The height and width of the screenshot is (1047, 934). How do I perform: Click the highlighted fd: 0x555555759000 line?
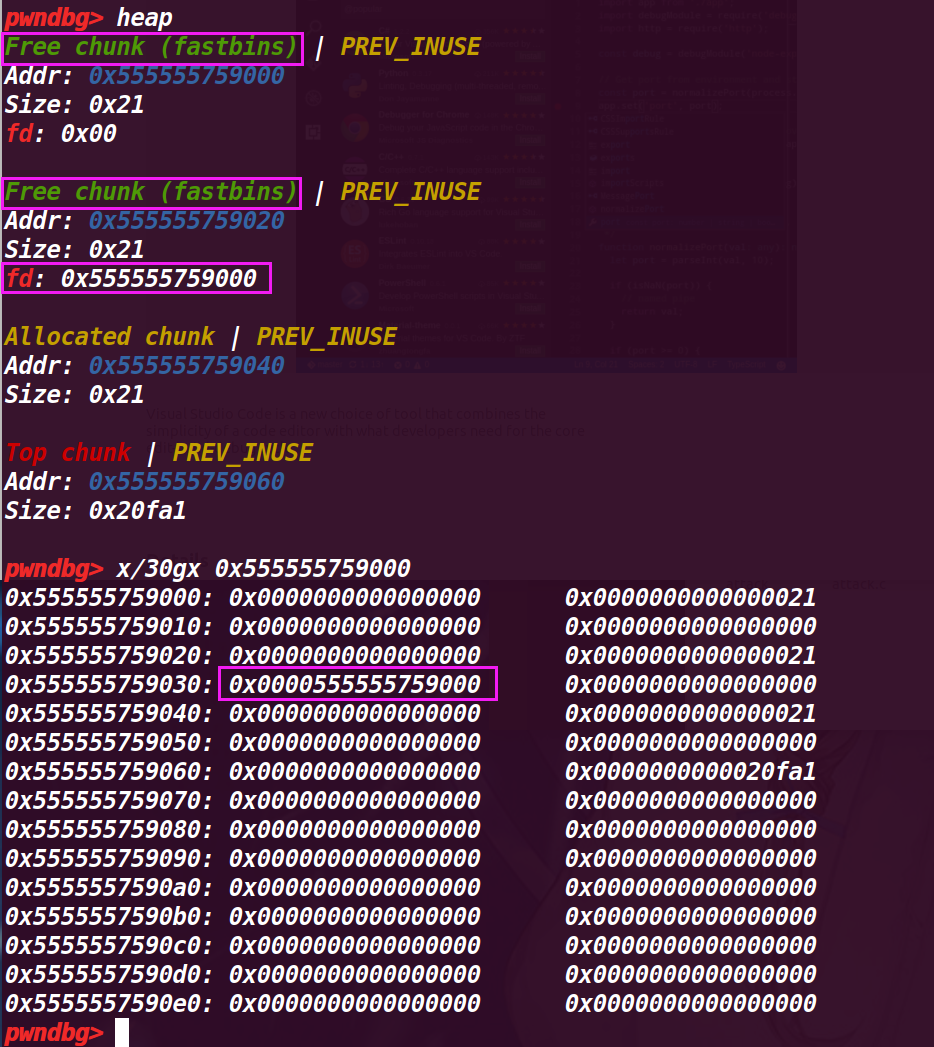(x=136, y=279)
